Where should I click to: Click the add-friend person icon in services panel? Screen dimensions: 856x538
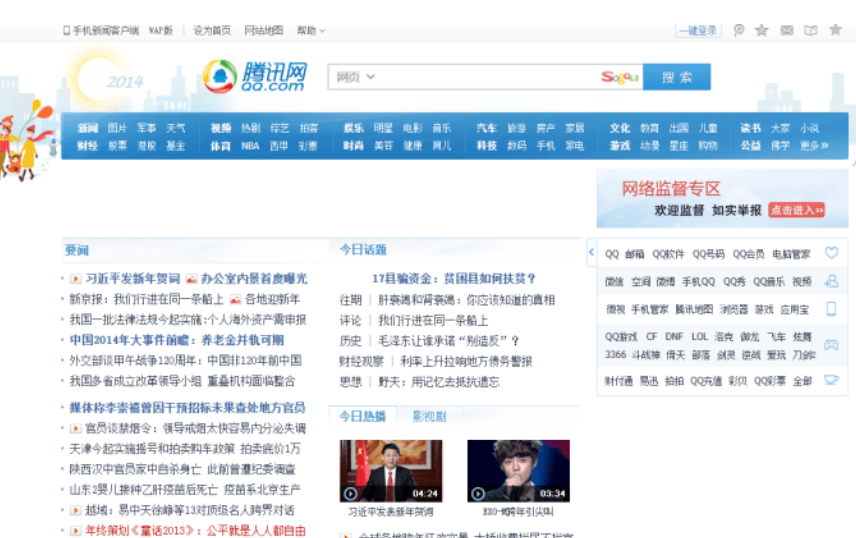click(831, 282)
